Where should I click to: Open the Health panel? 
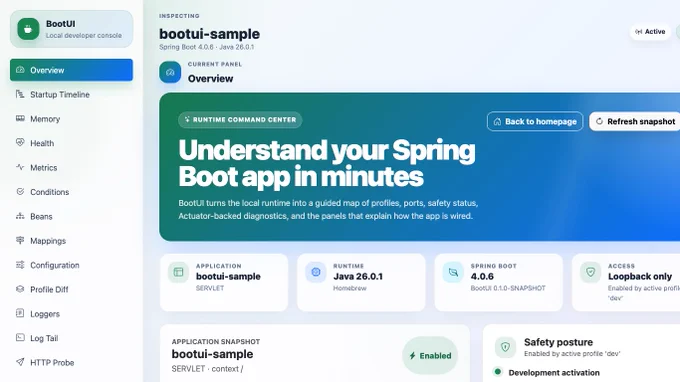72,143
